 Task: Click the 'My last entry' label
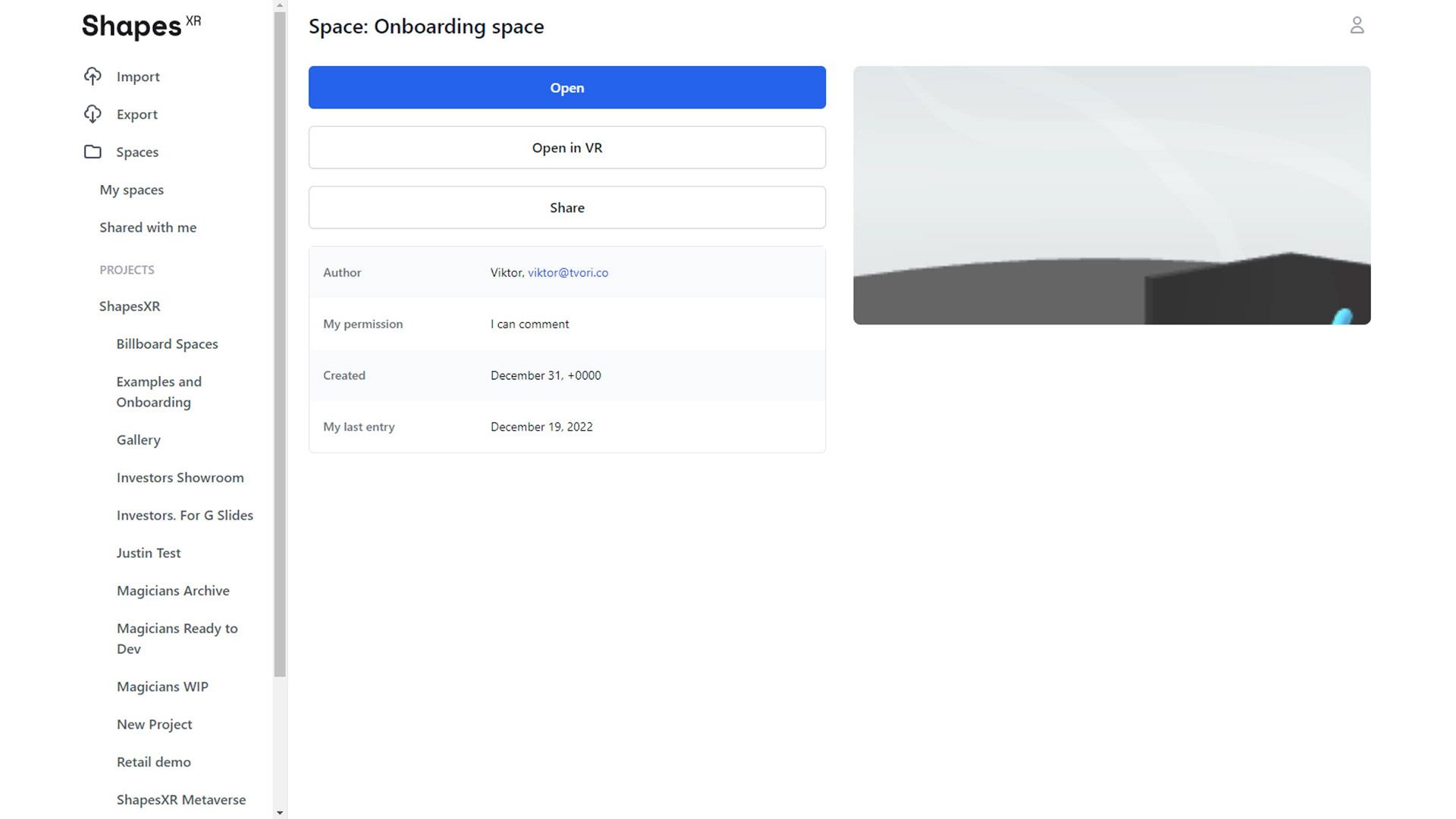point(359,427)
